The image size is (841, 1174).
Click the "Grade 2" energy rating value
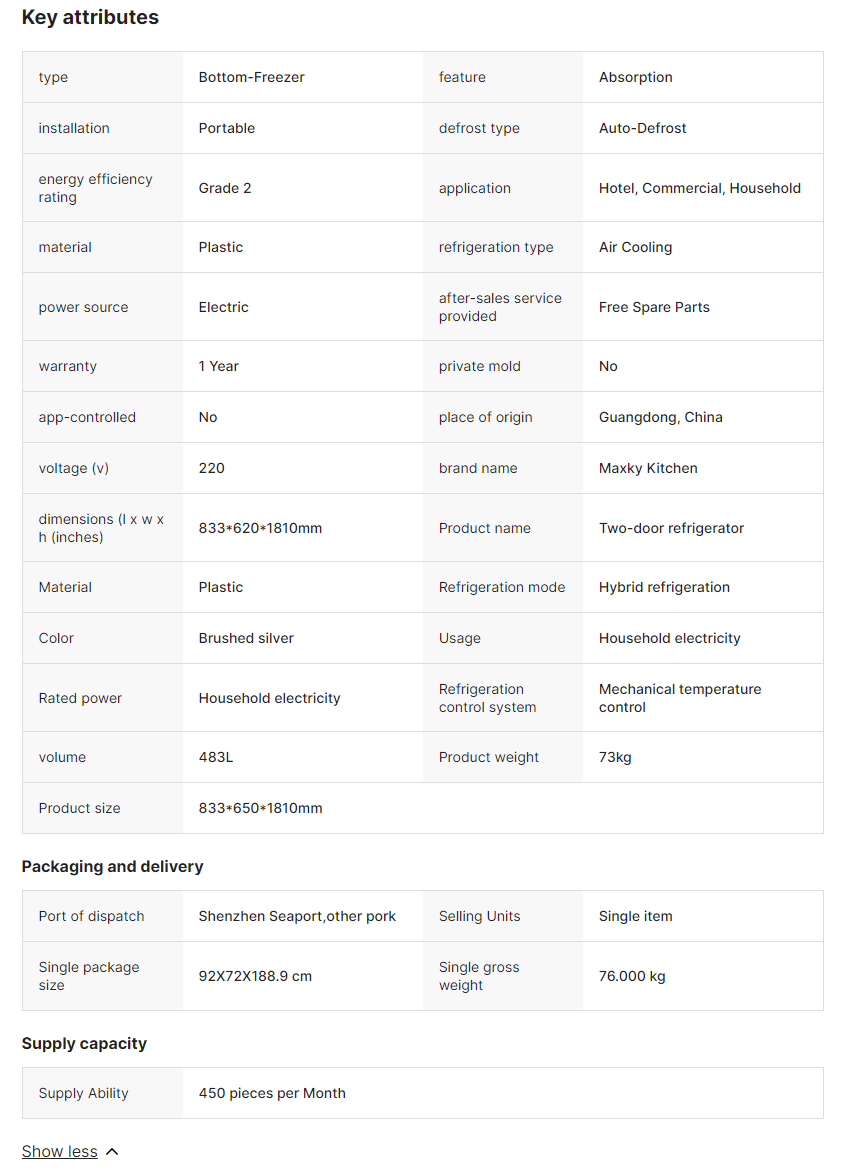225,188
